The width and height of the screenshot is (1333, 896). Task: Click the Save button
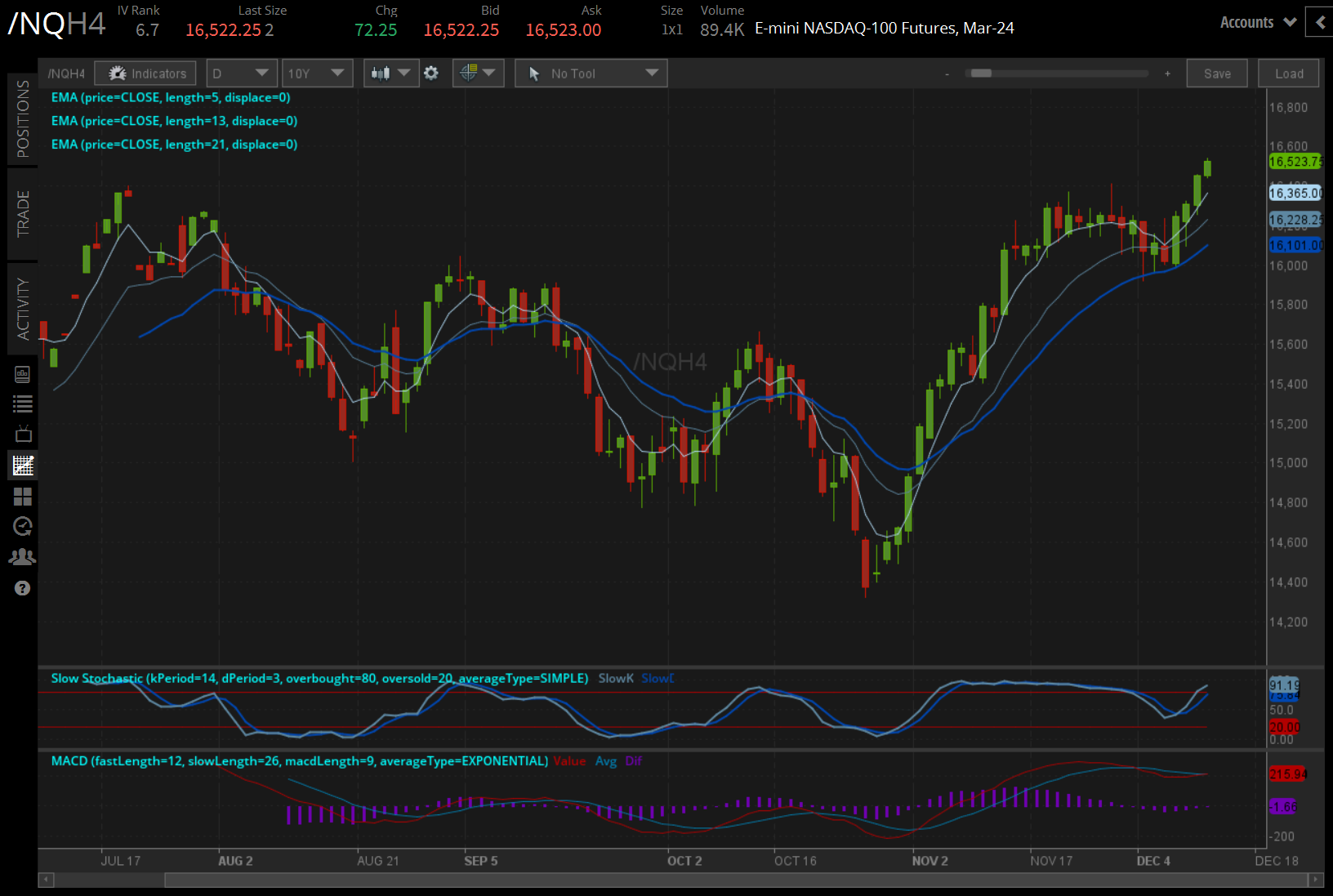pyautogui.click(x=1216, y=73)
